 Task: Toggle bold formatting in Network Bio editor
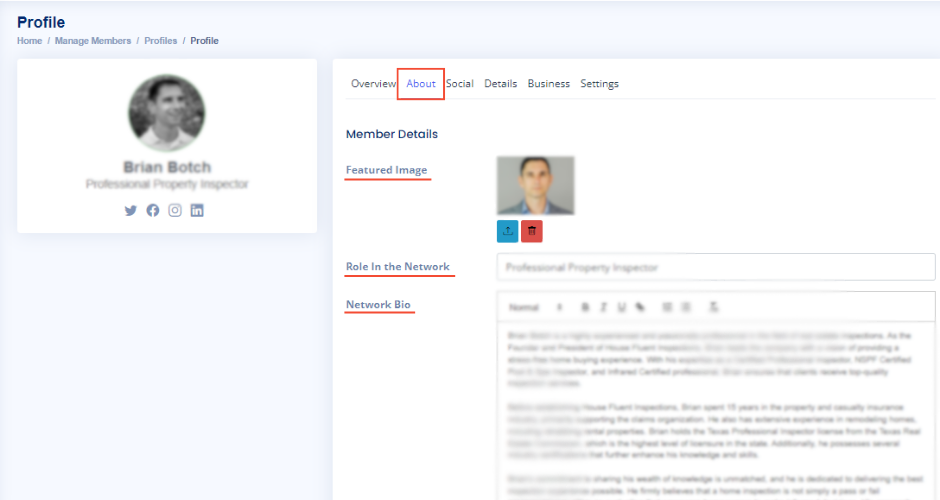click(586, 307)
